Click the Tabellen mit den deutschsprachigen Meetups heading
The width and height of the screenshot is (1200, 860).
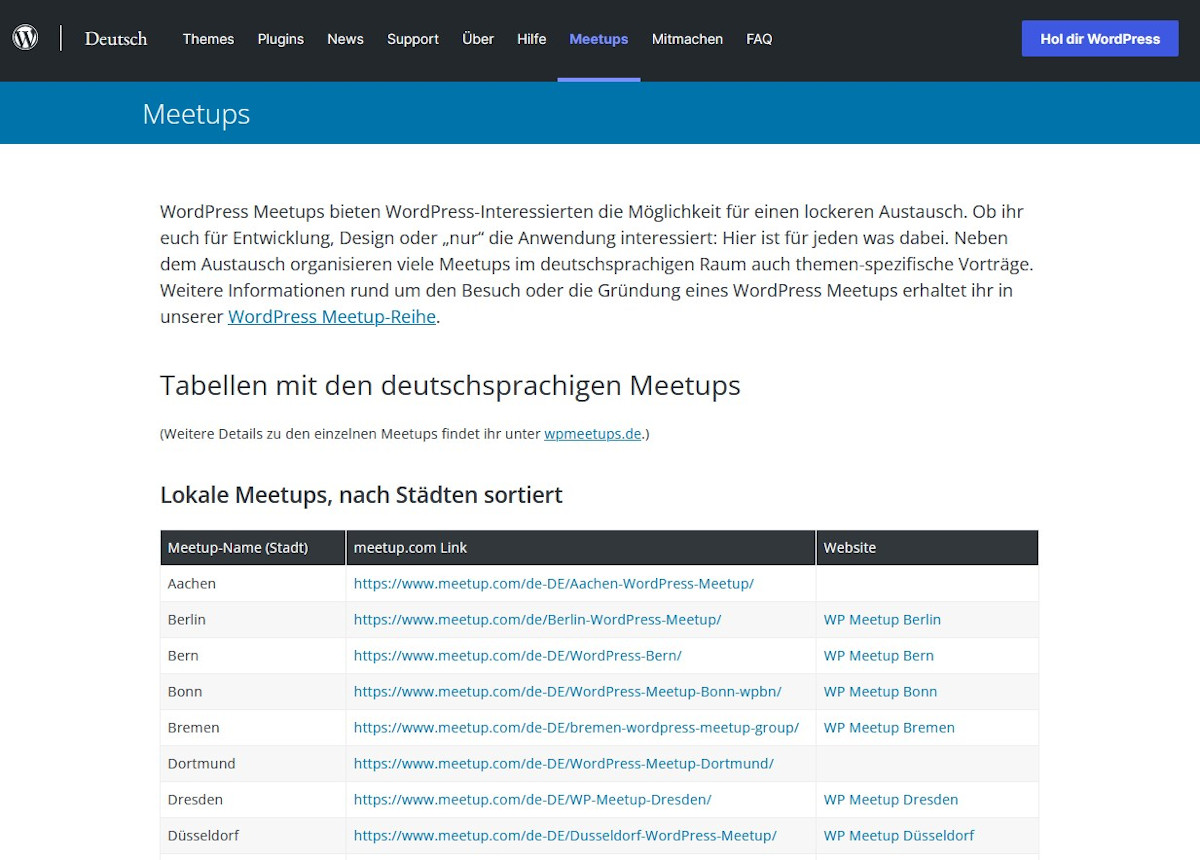pyautogui.click(x=450, y=386)
